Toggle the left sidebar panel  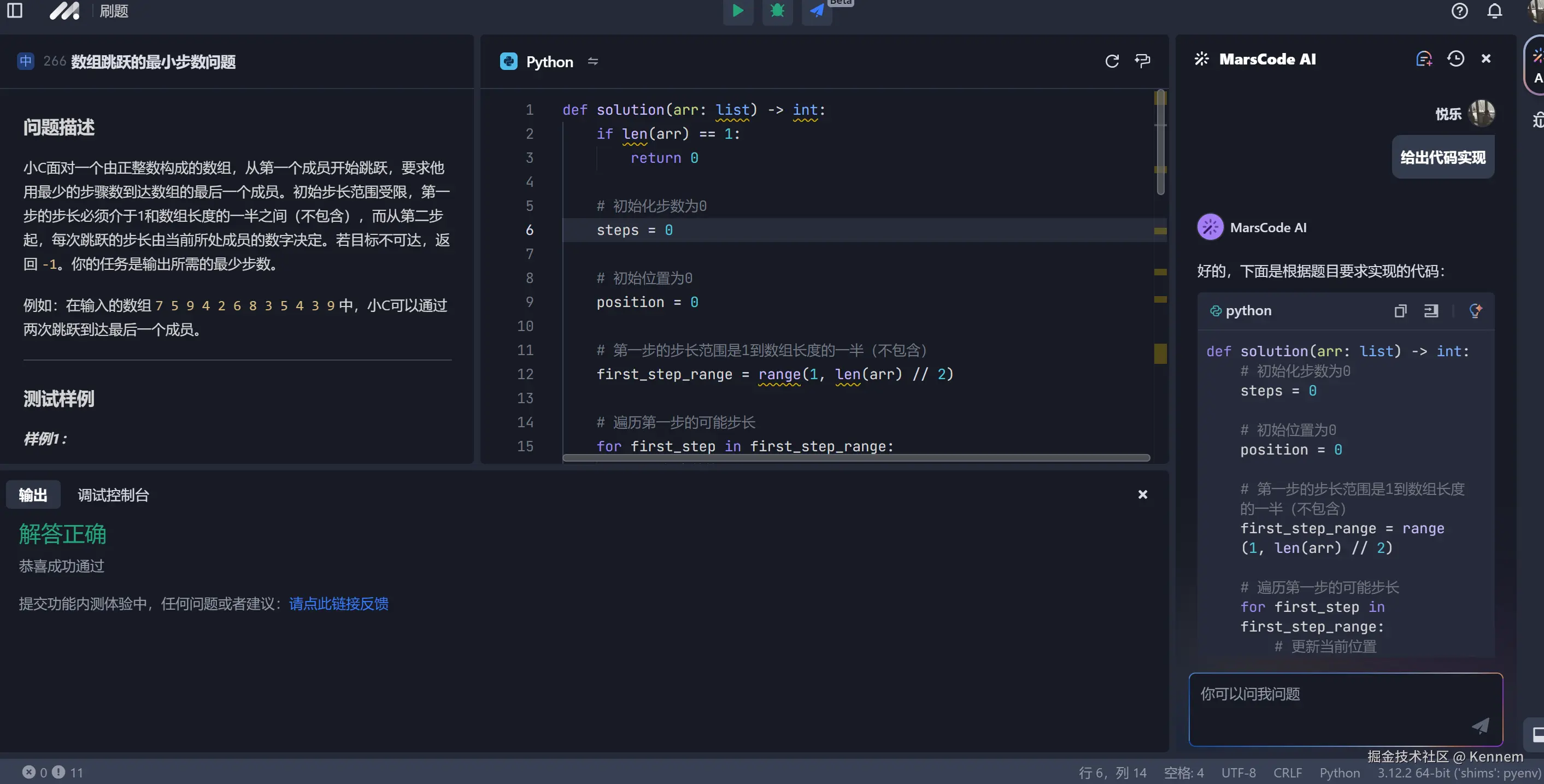pyautogui.click(x=15, y=11)
